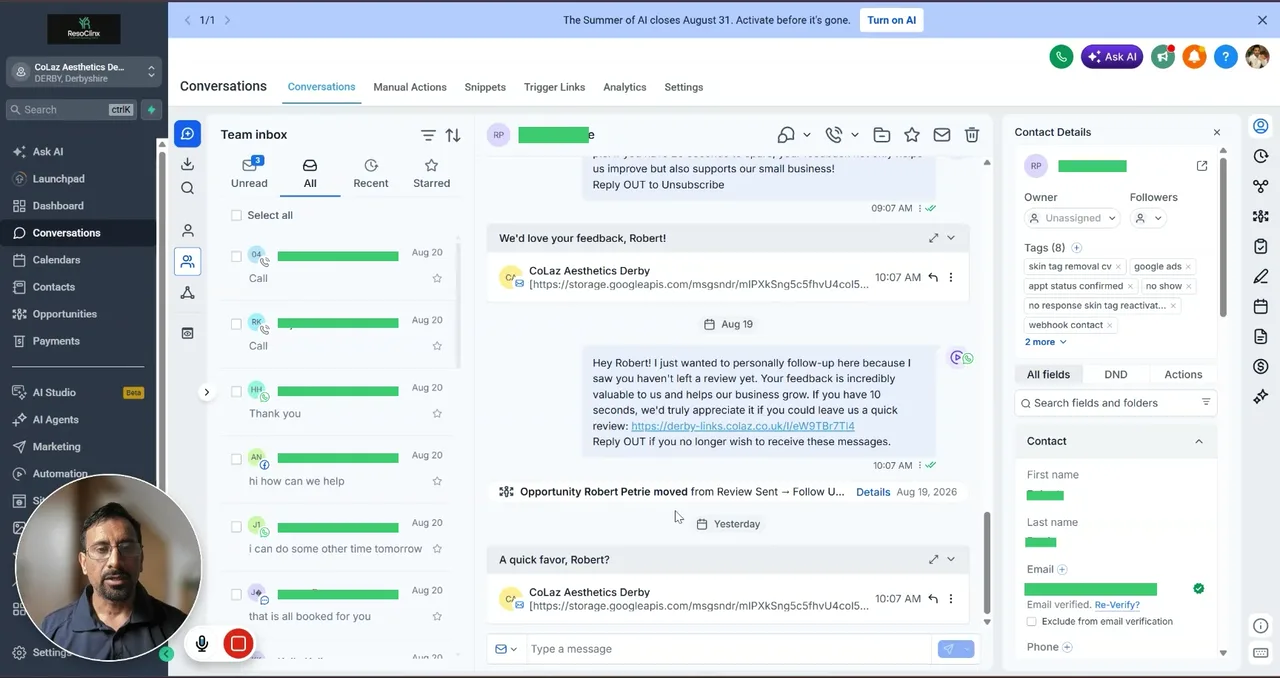Delete conversation with trash icon
The height and width of the screenshot is (678, 1280).
pyautogui.click(x=972, y=135)
